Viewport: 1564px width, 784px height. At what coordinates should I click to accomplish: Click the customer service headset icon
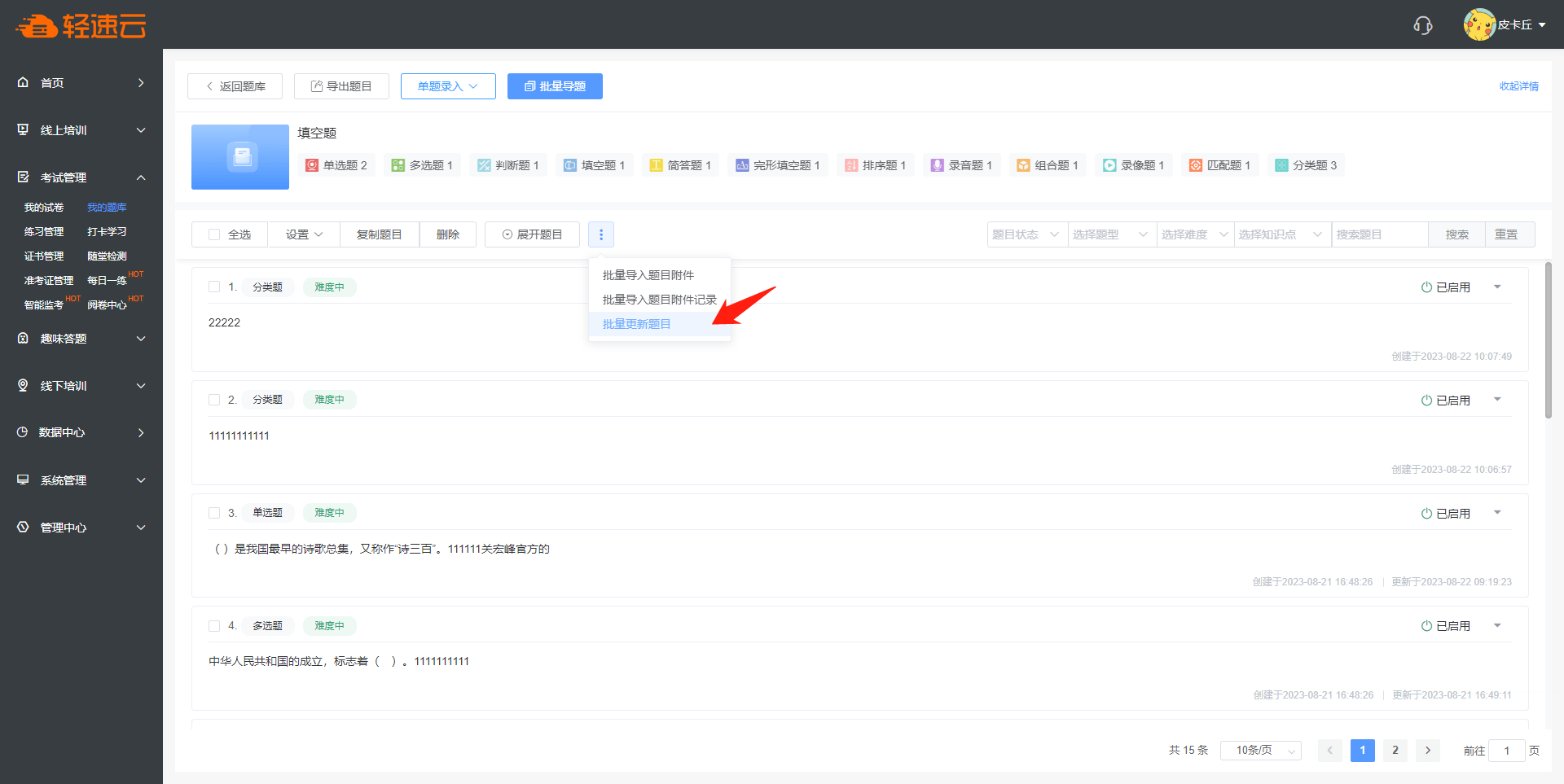tap(1422, 25)
